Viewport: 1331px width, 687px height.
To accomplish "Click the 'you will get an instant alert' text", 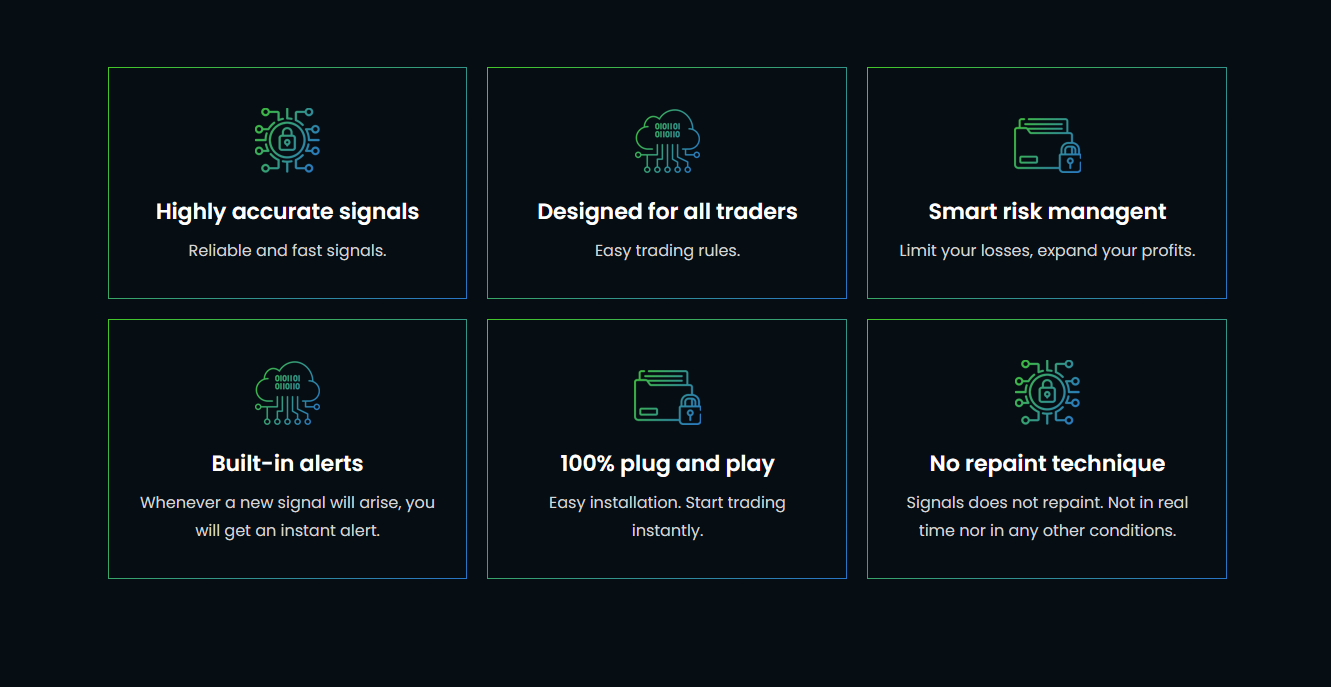I will pos(287,530).
